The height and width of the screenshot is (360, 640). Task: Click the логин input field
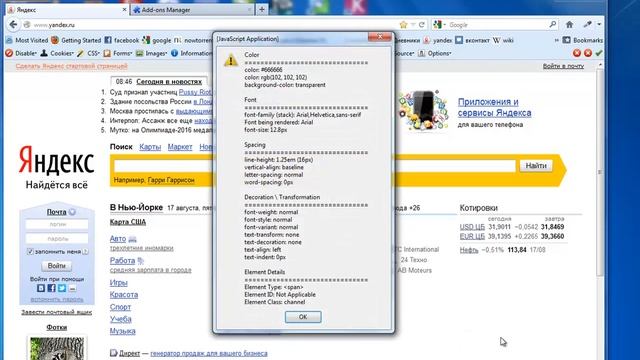57,224
